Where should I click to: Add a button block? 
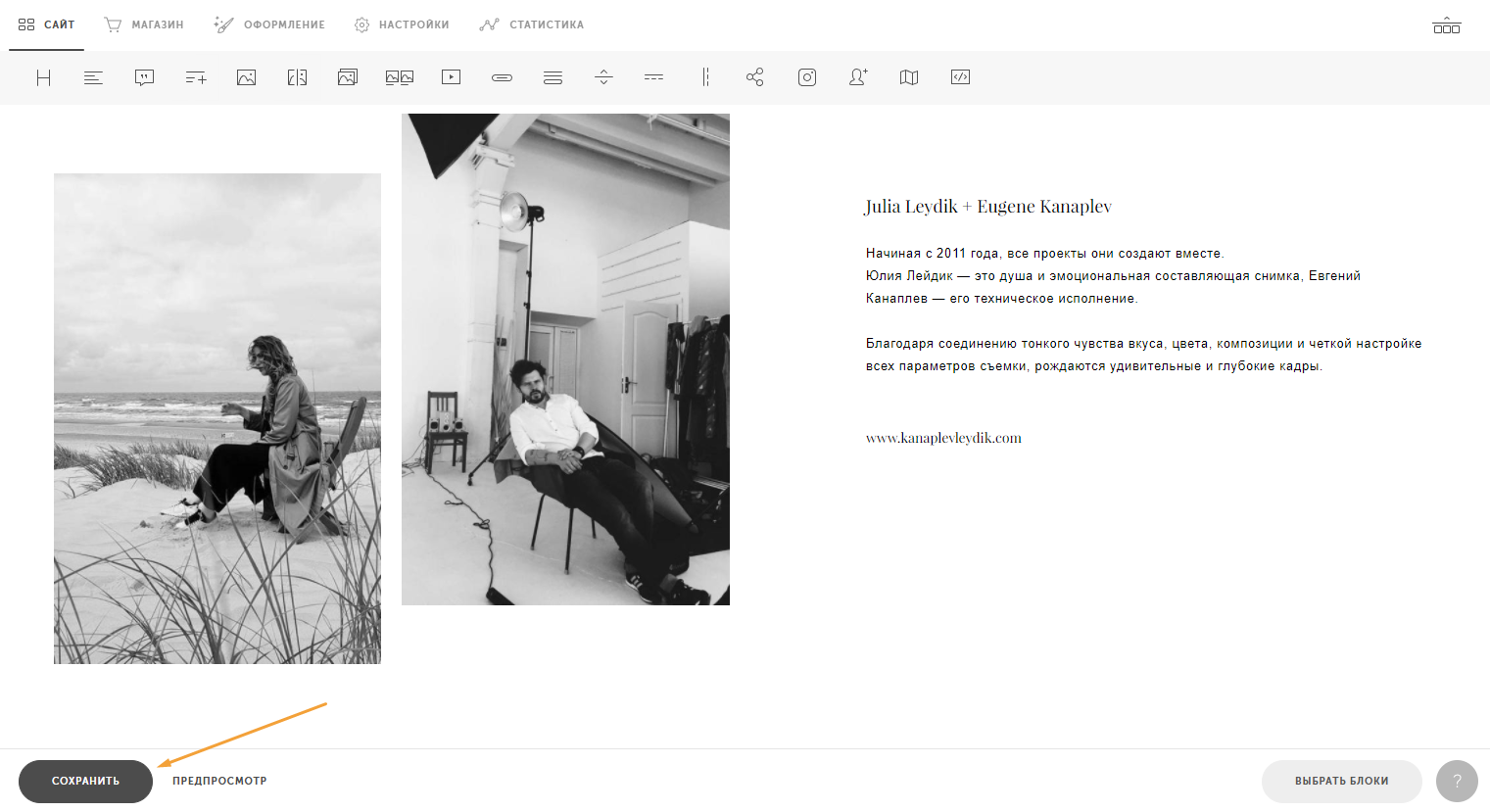click(x=502, y=77)
